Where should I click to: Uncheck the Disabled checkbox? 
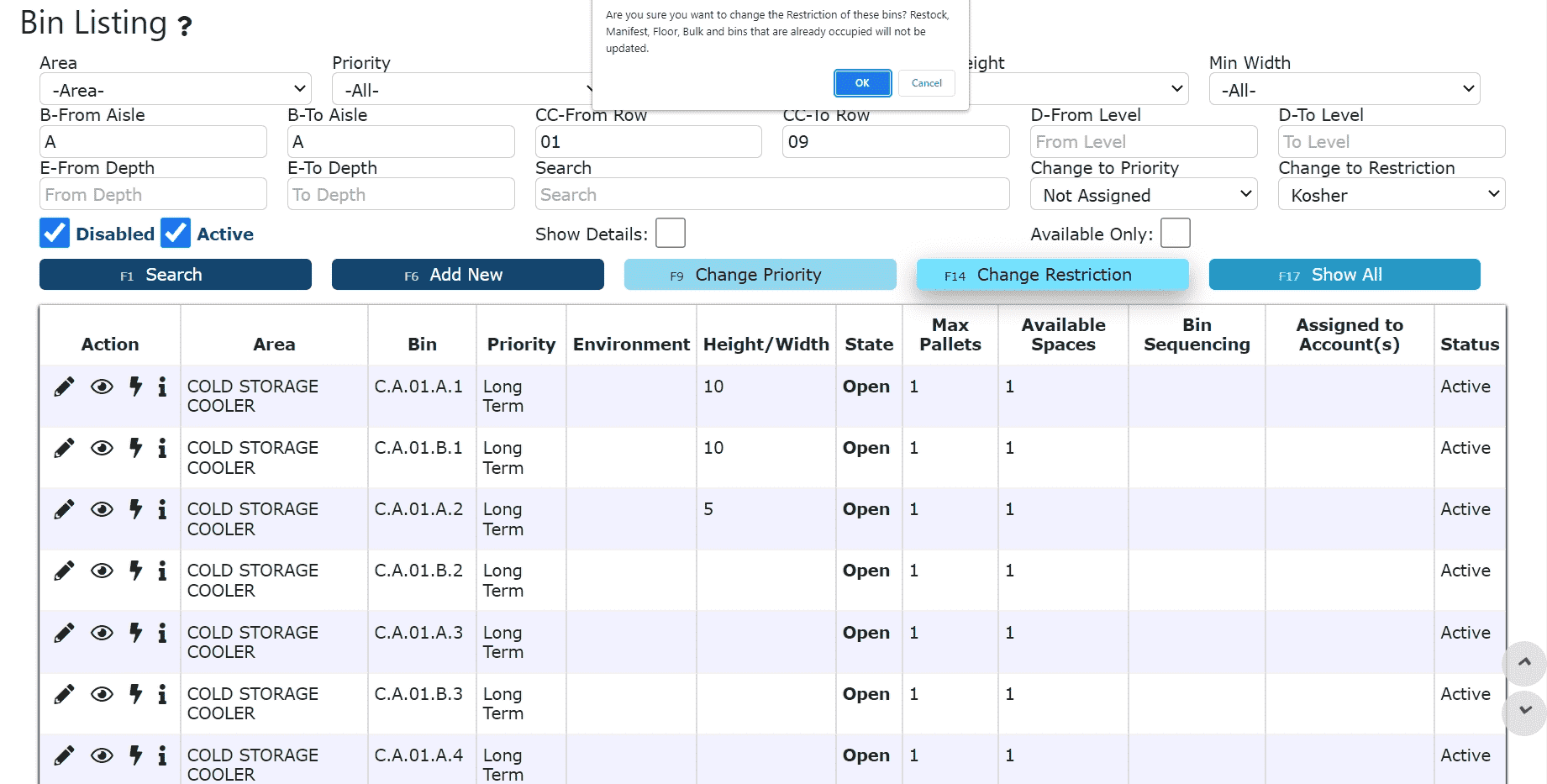pos(55,233)
